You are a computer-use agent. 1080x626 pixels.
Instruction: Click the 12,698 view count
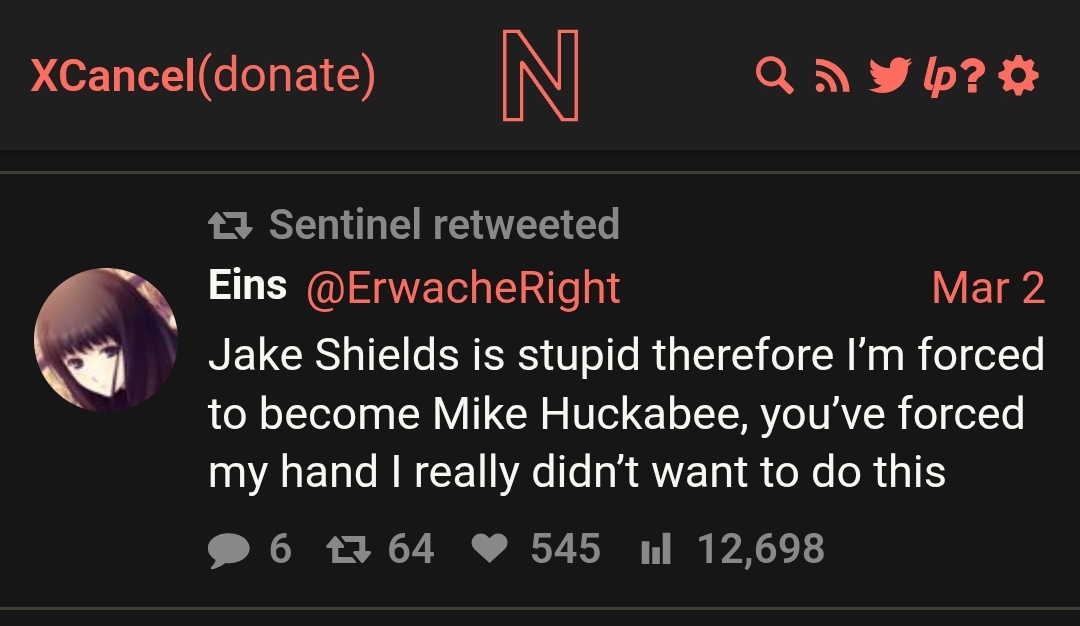[761, 549]
